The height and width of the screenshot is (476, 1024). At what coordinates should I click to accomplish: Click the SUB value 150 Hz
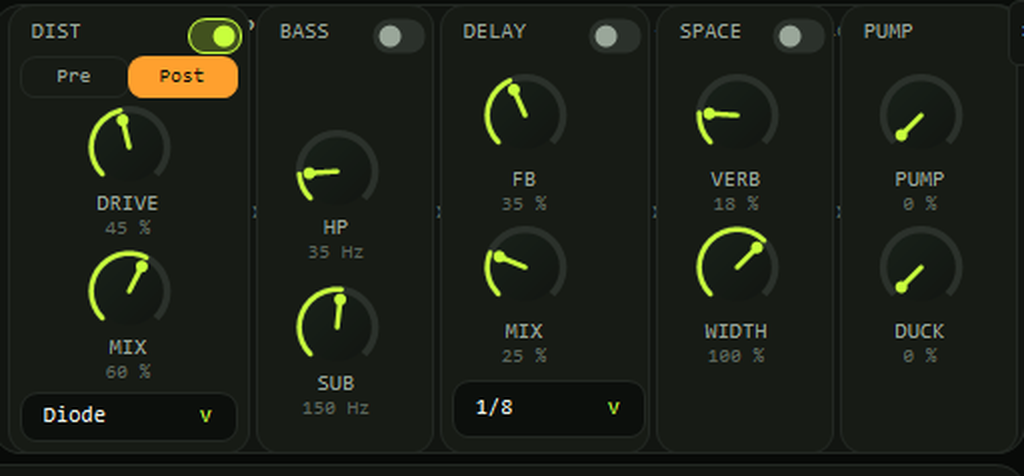tap(336, 409)
